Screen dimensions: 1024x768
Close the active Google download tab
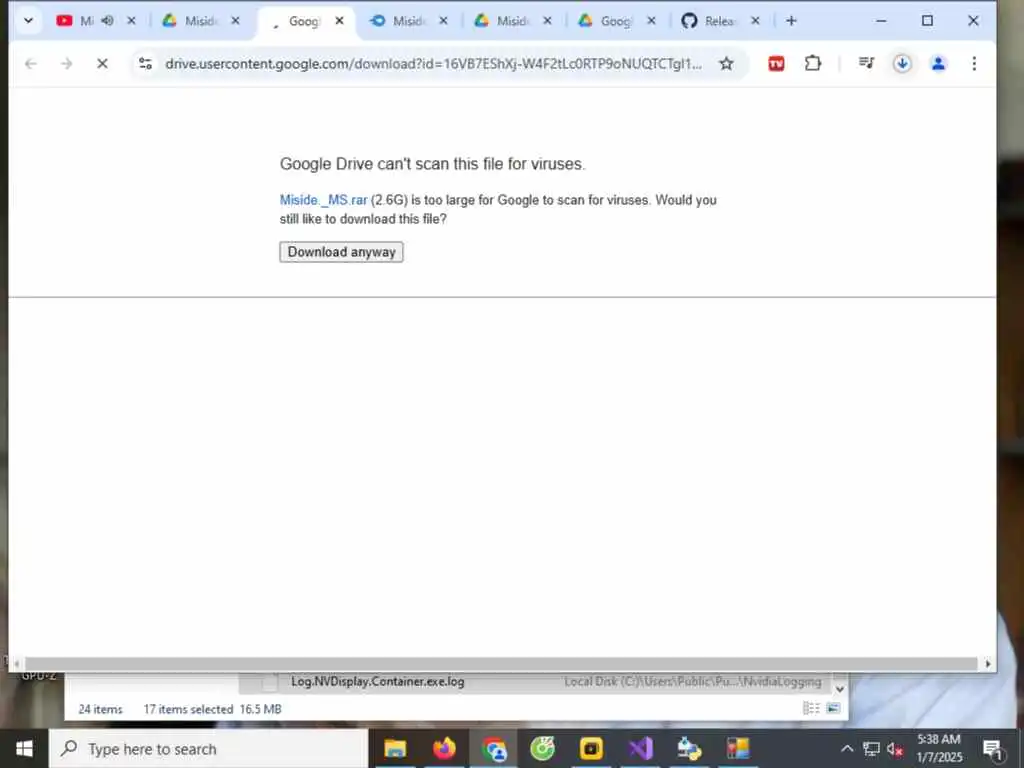click(x=339, y=21)
